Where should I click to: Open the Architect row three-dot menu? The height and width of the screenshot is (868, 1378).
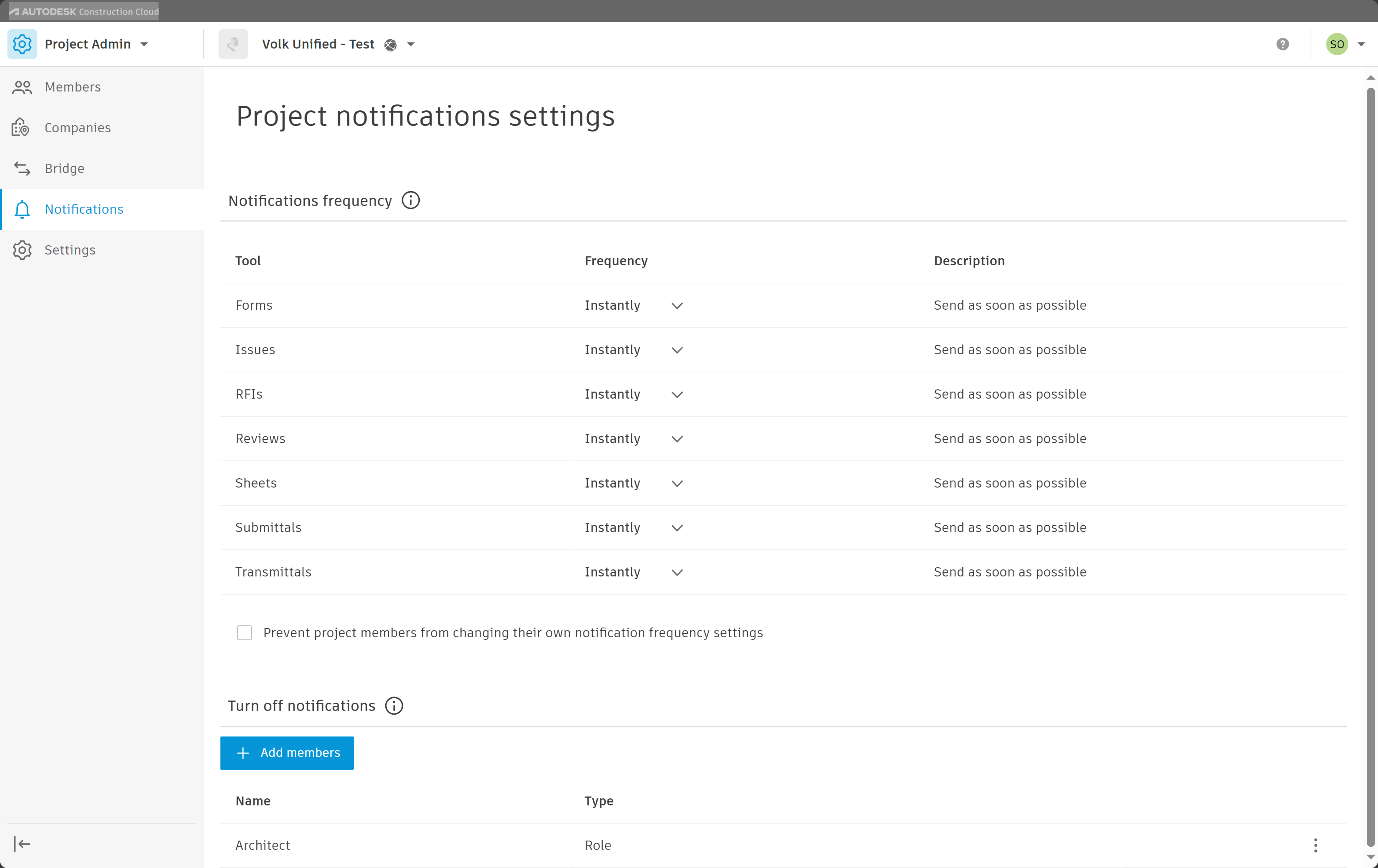coord(1315,845)
